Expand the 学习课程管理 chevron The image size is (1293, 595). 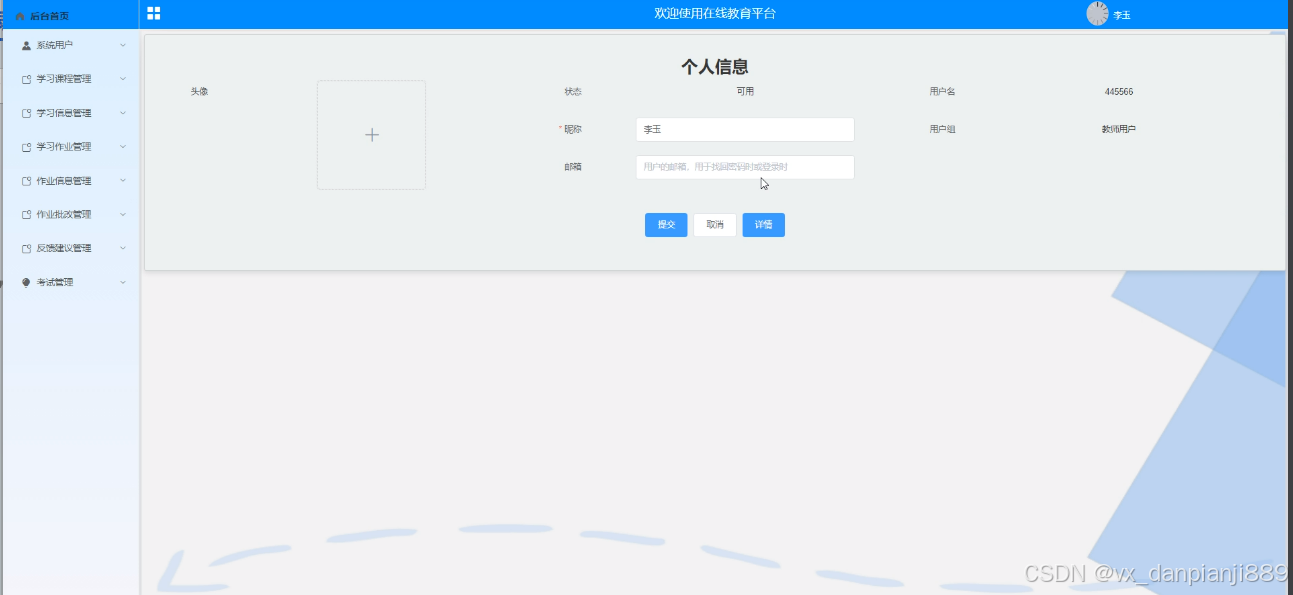pos(123,79)
